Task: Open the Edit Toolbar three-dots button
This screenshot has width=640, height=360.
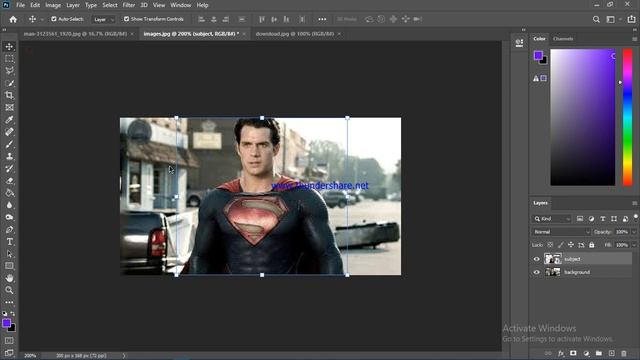Action: pos(9,302)
